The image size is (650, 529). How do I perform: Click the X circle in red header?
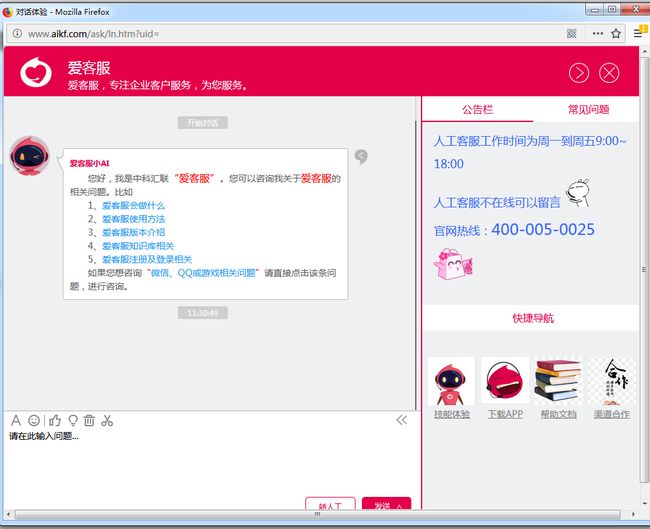coord(609,73)
